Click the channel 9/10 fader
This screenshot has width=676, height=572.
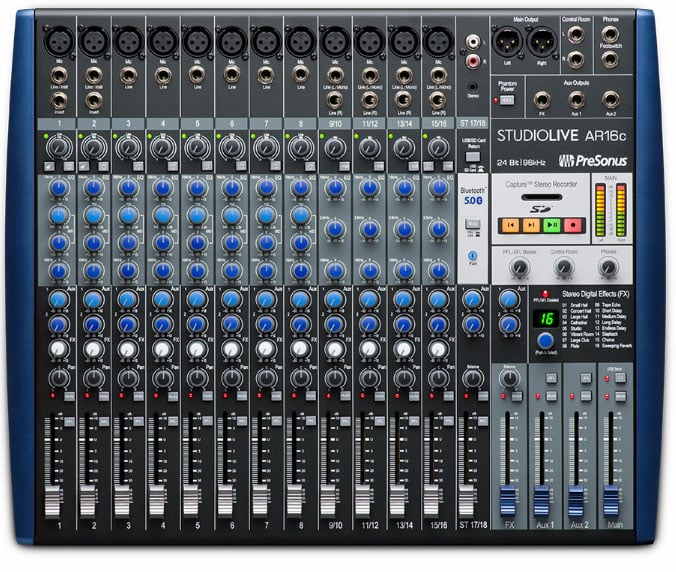coord(329,501)
